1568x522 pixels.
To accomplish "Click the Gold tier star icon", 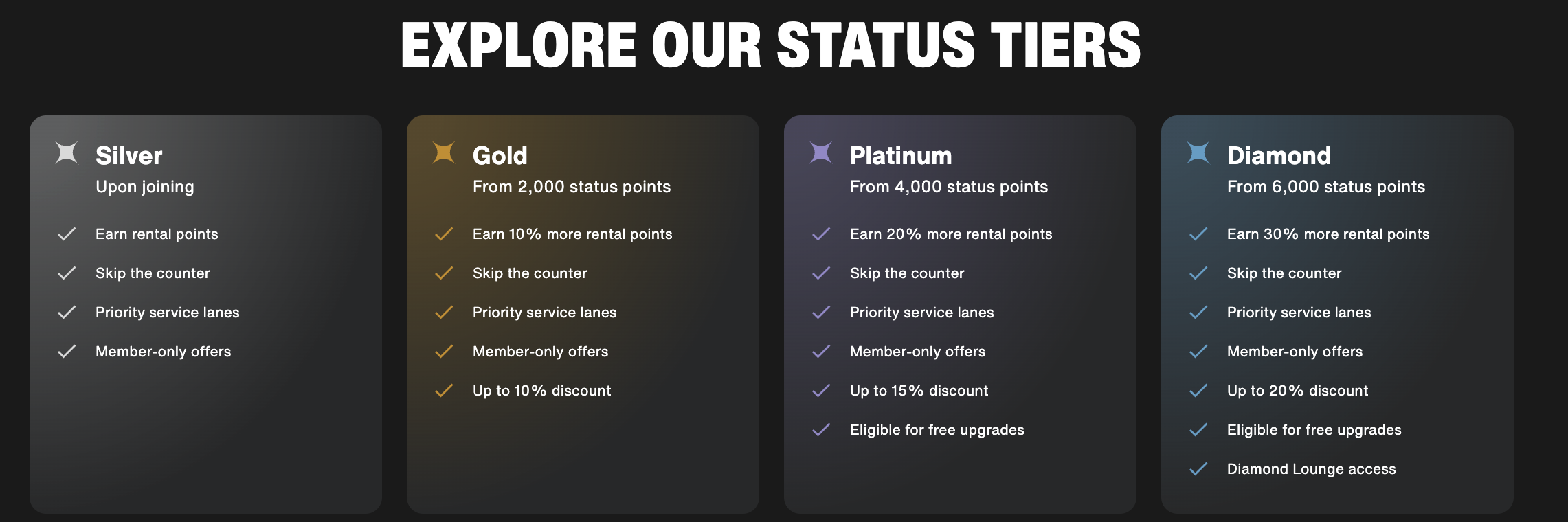I will pyautogui.click(x=444, y=152).
